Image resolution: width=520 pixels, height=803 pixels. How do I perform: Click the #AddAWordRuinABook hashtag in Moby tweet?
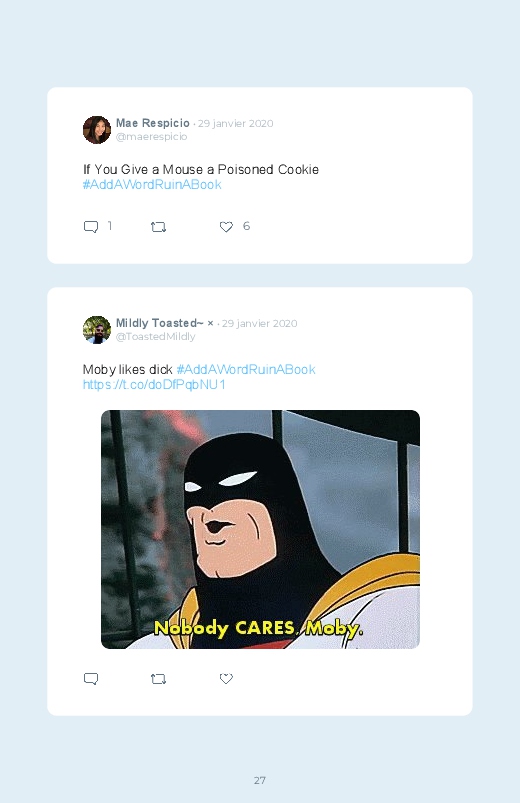(246, 370)
